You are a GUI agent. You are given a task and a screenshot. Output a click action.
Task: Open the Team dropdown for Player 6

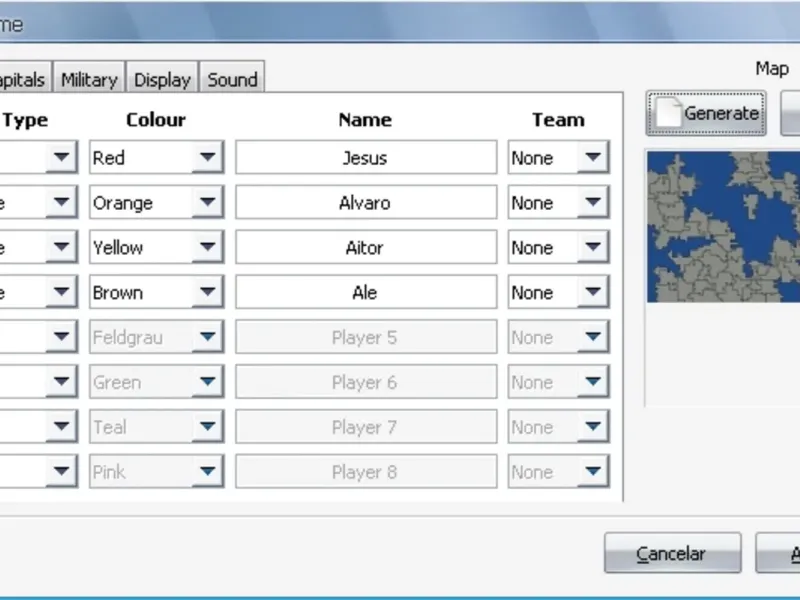click(559, 382)
